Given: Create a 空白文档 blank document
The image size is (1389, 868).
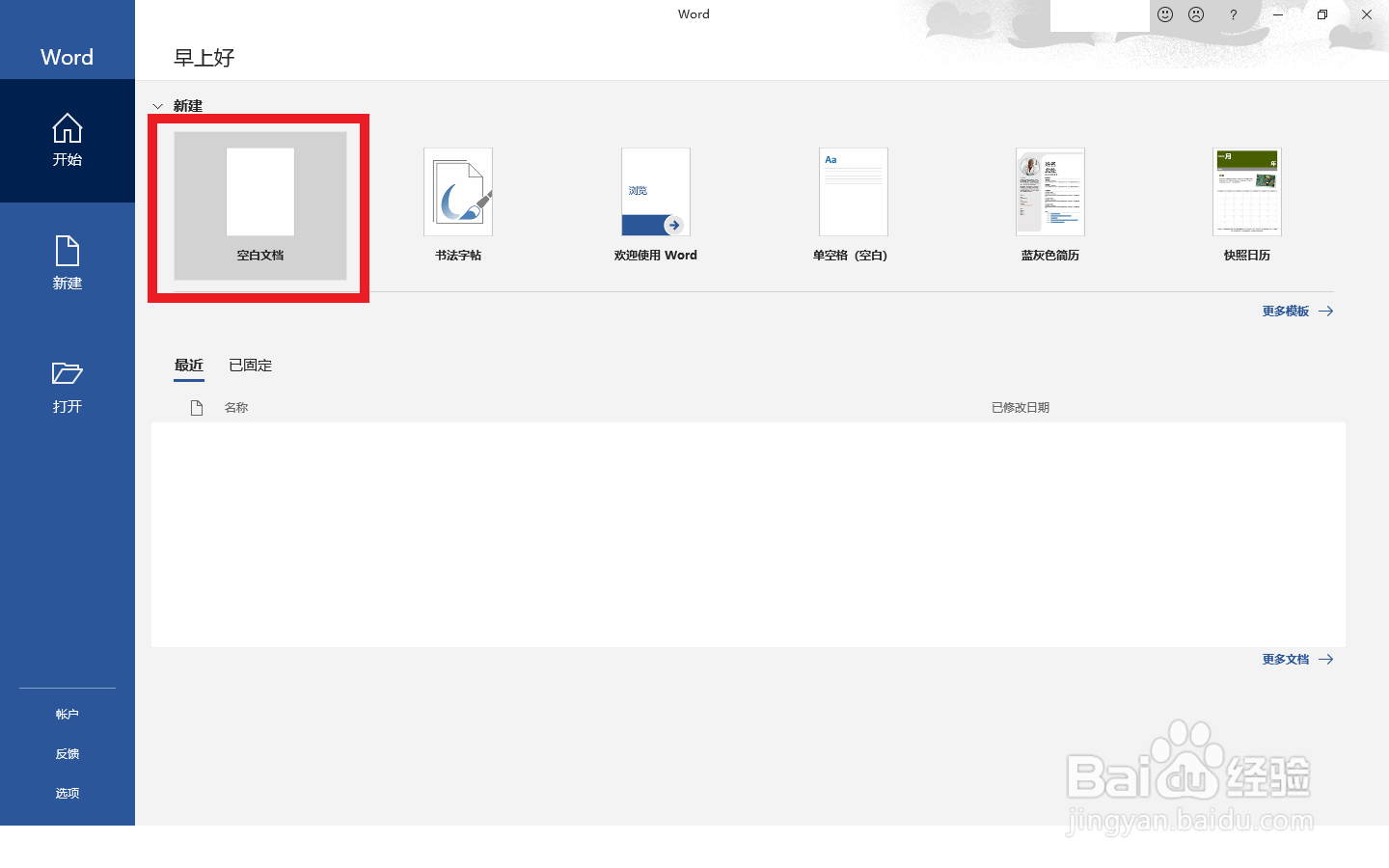Looking at the screenshot, I should [260, 206].
